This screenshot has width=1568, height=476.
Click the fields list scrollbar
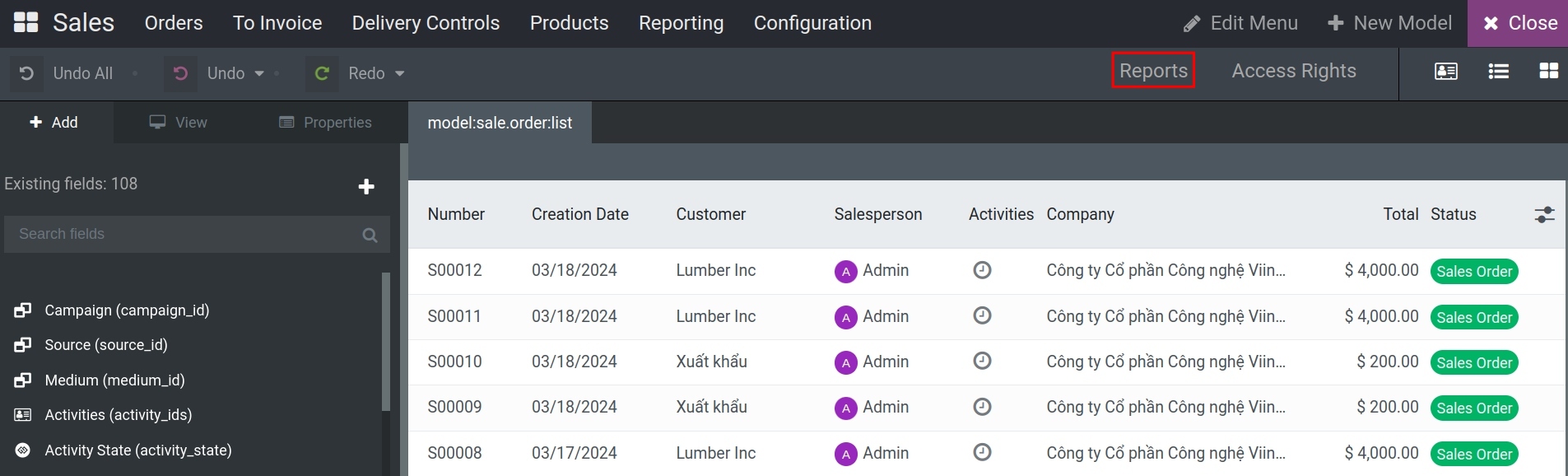tap(386, 341)
